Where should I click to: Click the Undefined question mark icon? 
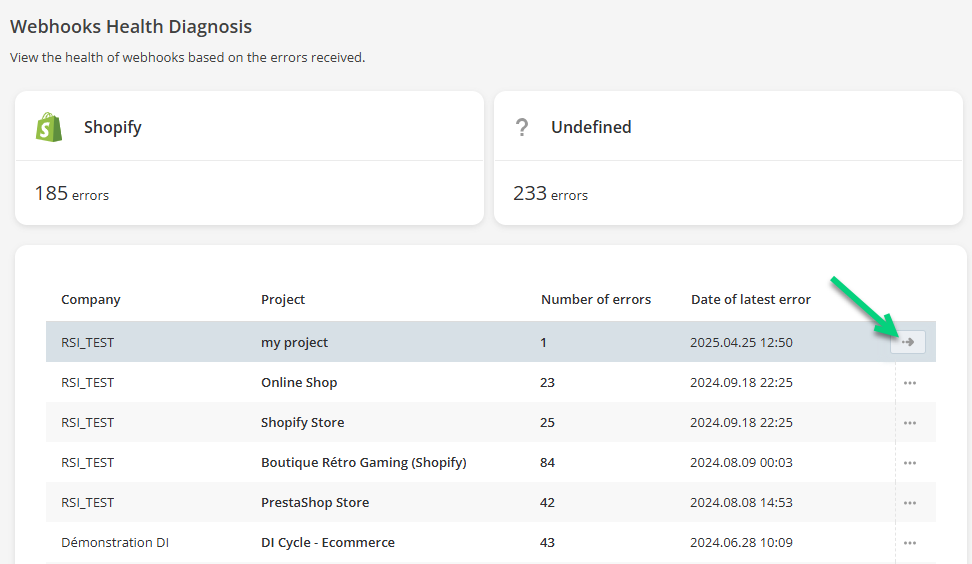[522, 128]
